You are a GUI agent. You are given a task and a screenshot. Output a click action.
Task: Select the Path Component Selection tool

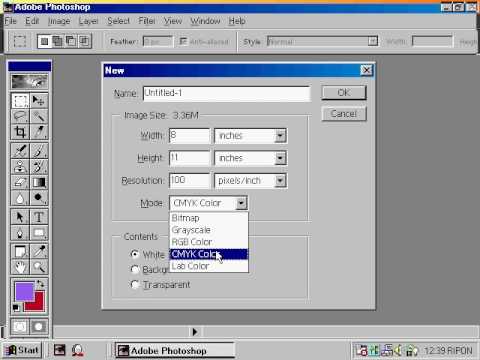tap(20, 217)
